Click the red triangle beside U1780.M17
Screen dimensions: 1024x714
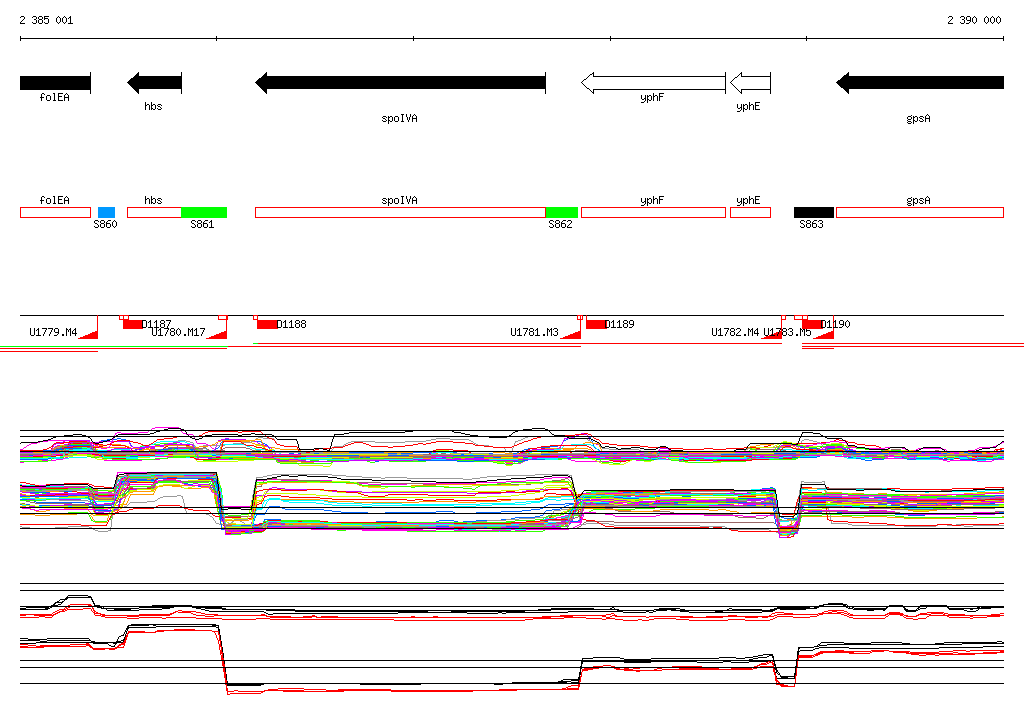(219, 334)
